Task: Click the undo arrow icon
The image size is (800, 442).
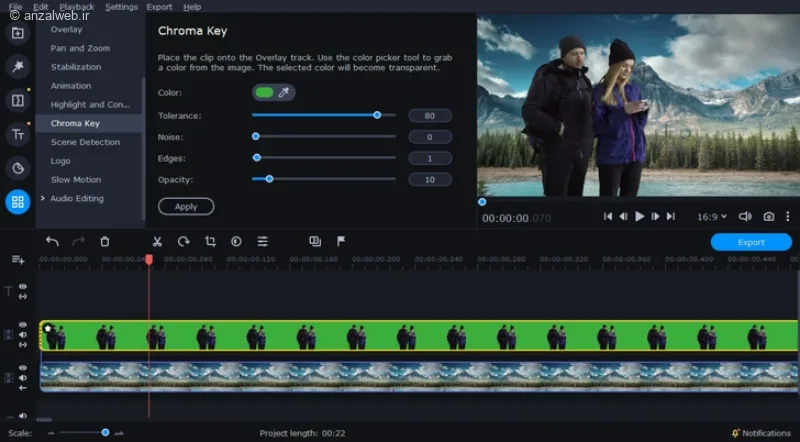Action: [x=52, y=241]
